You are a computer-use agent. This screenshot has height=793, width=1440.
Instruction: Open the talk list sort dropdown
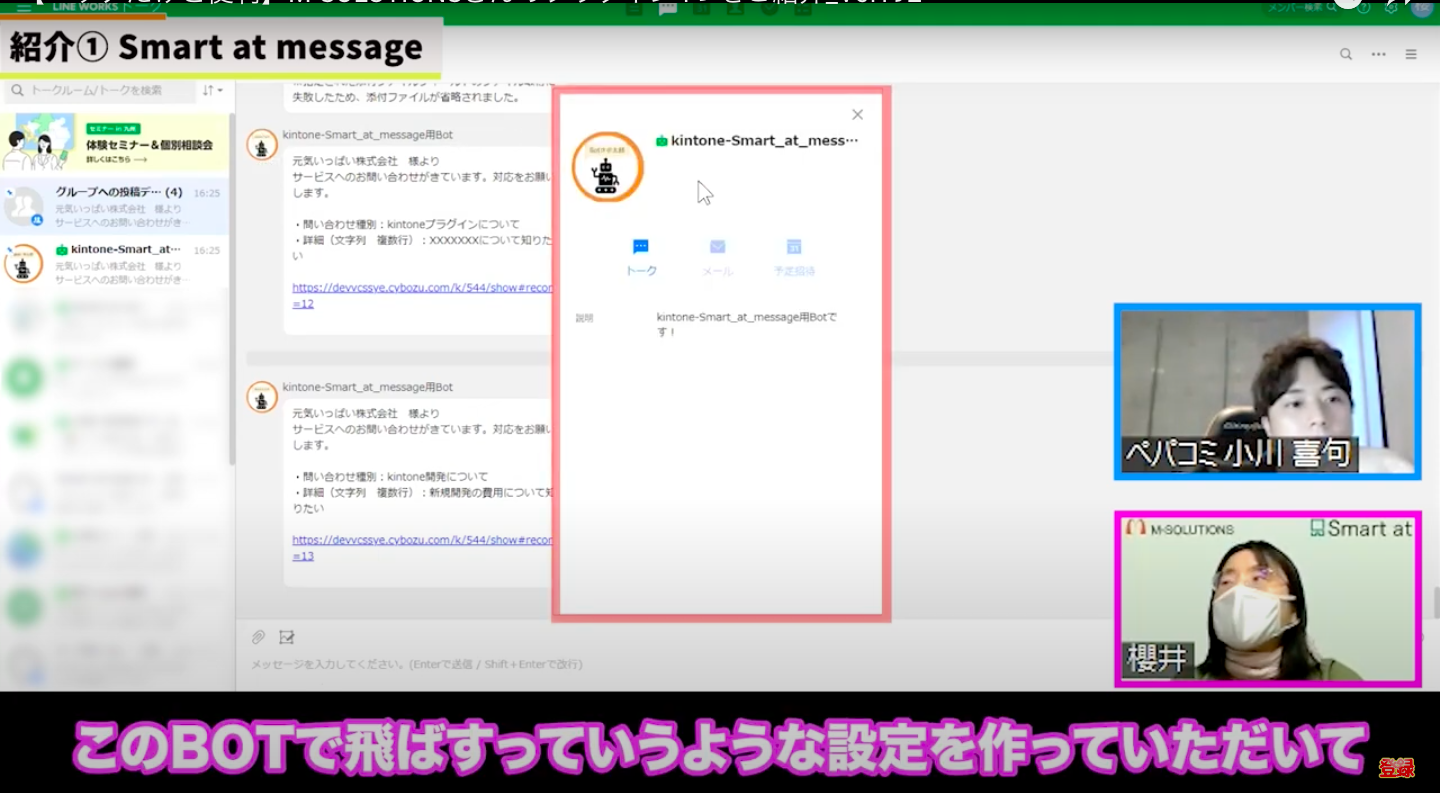point(212,90)
